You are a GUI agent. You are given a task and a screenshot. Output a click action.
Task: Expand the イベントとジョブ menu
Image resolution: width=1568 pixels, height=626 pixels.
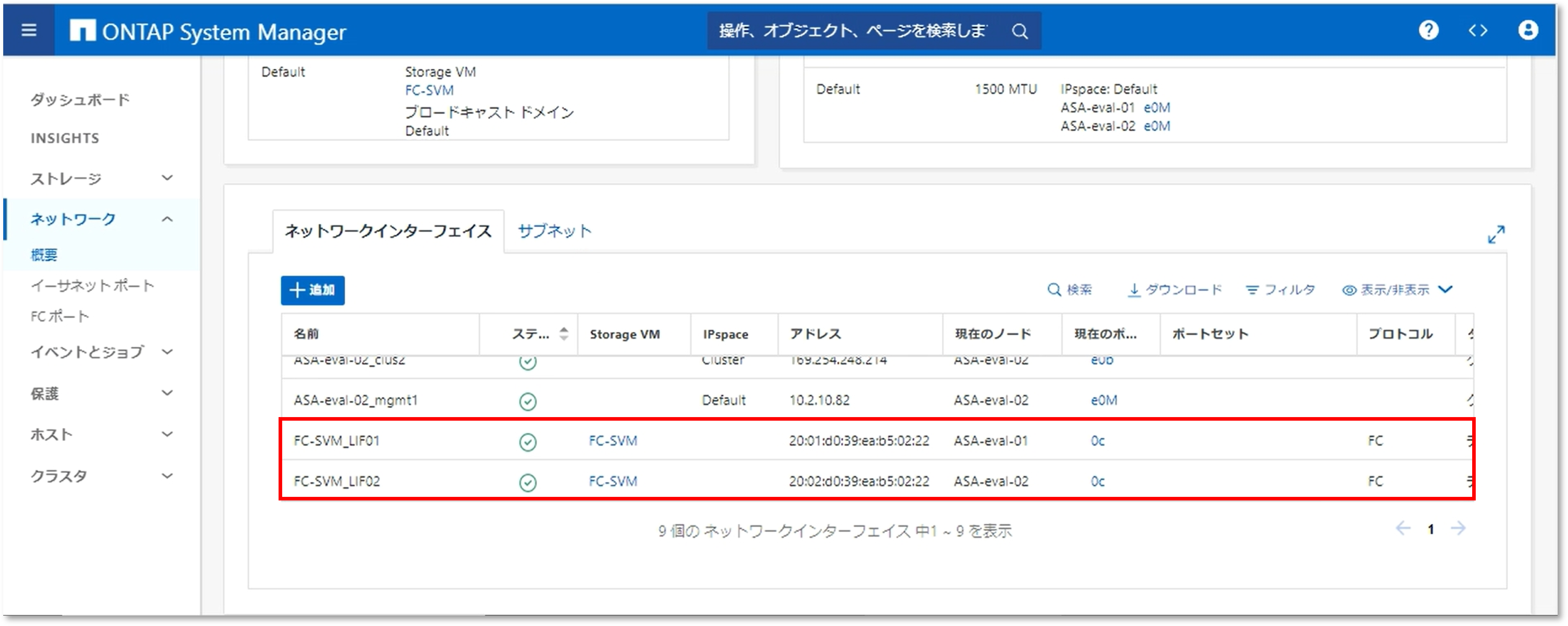click(167, 352)
